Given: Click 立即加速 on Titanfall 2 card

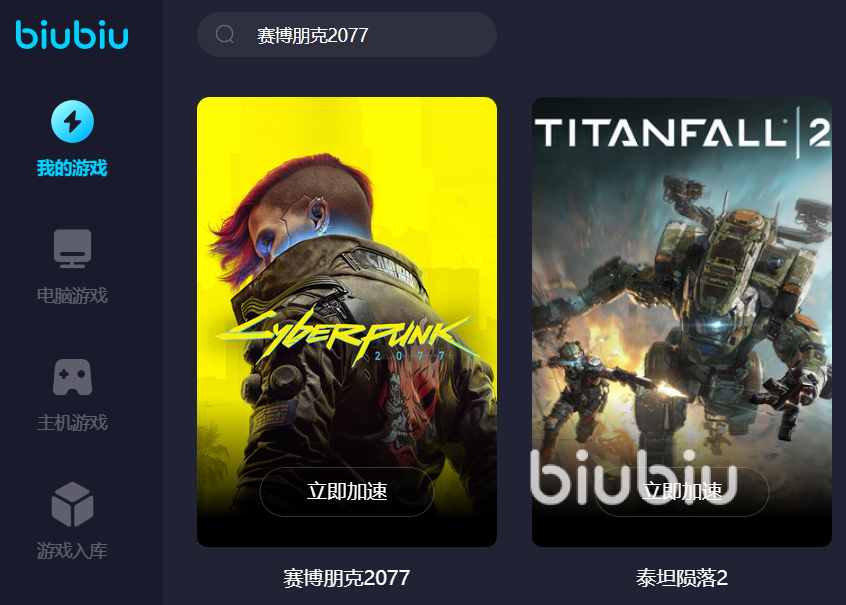Looking at the screenshot, I should click(x=682, y=492).
